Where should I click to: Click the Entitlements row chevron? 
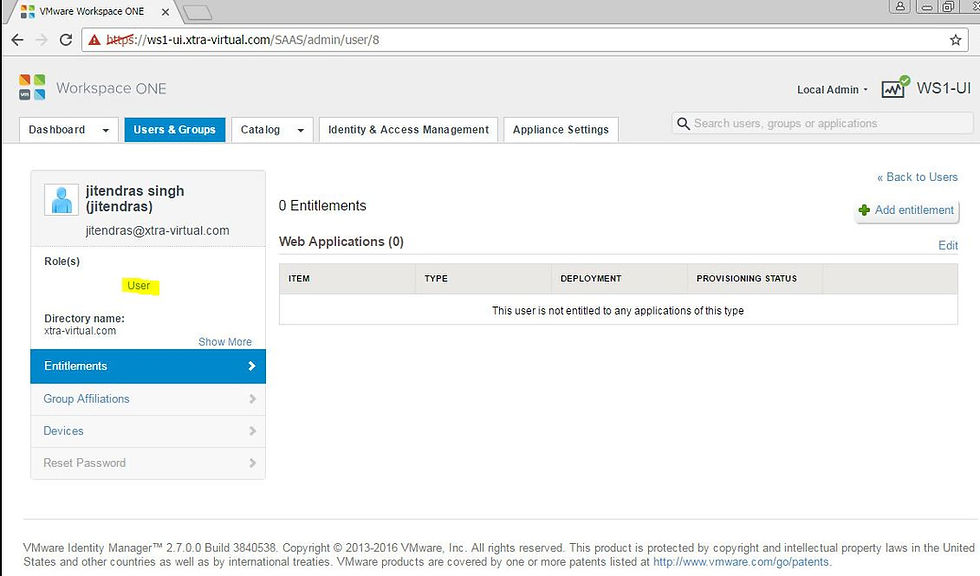[252, 366]
